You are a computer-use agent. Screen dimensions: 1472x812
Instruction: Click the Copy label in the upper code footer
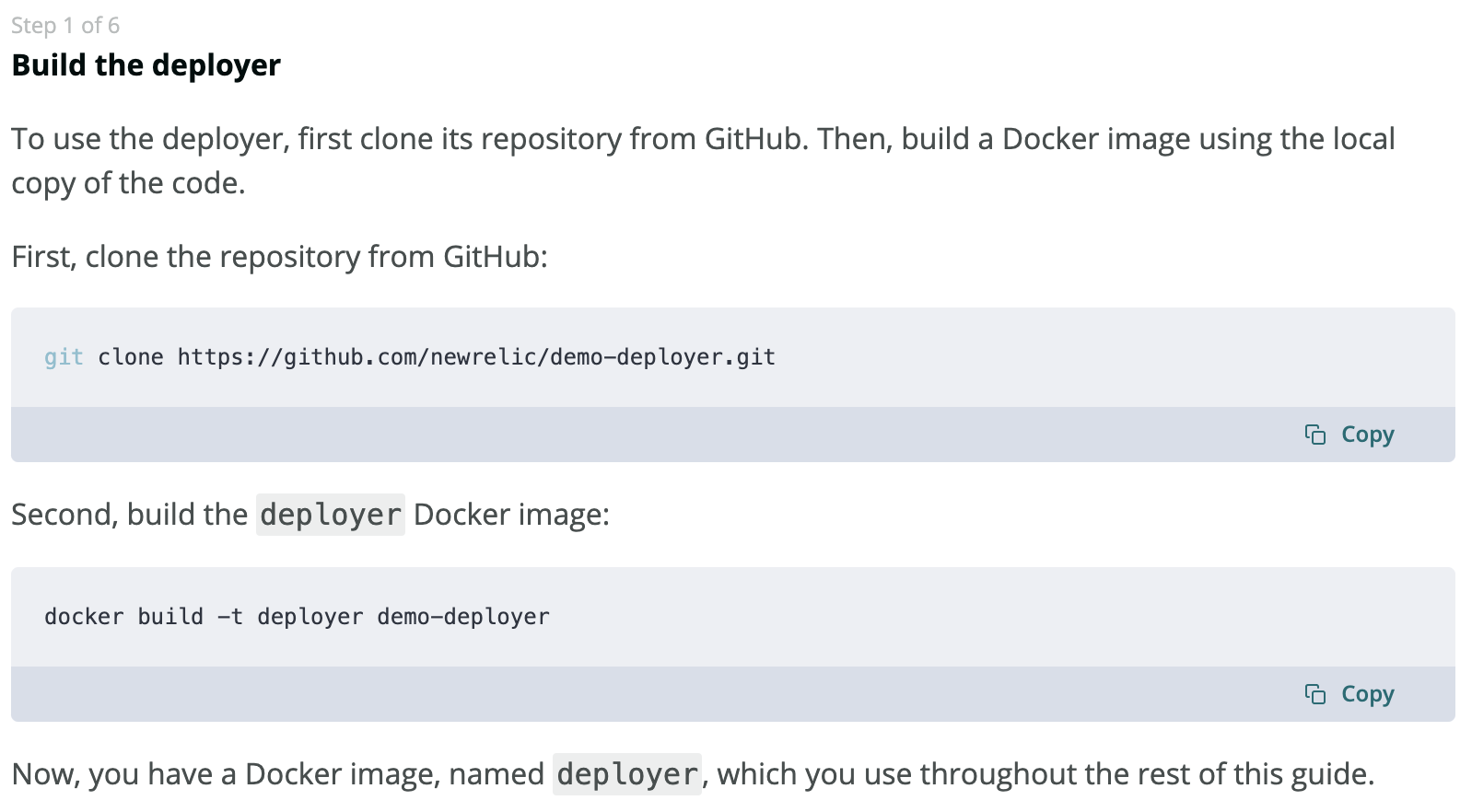click(1366, 434)
